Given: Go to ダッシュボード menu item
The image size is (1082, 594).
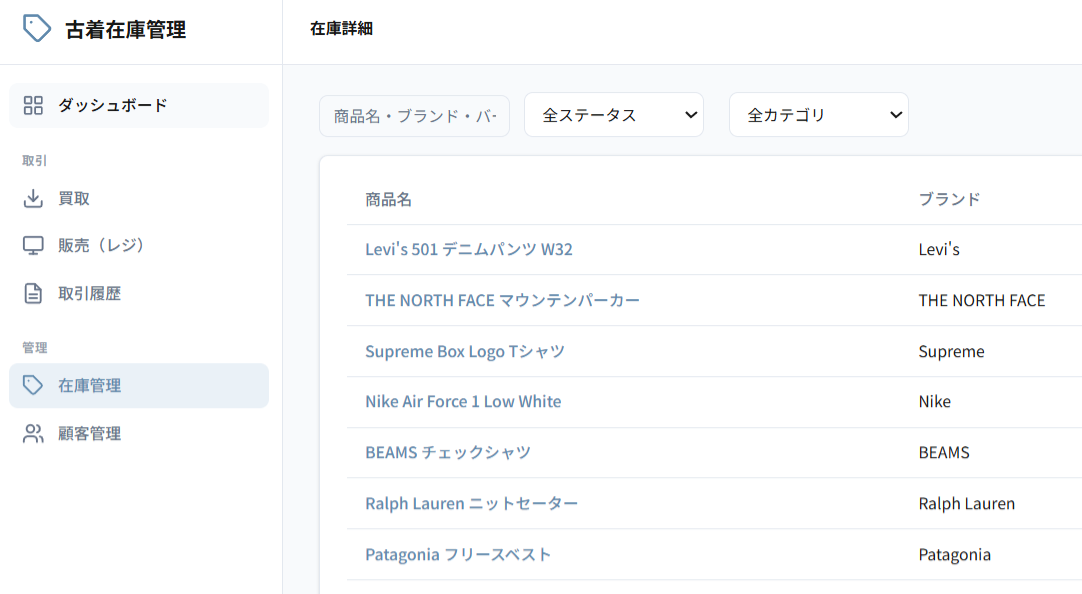Looking at the screenshot, I should click(x=112, y=105).
